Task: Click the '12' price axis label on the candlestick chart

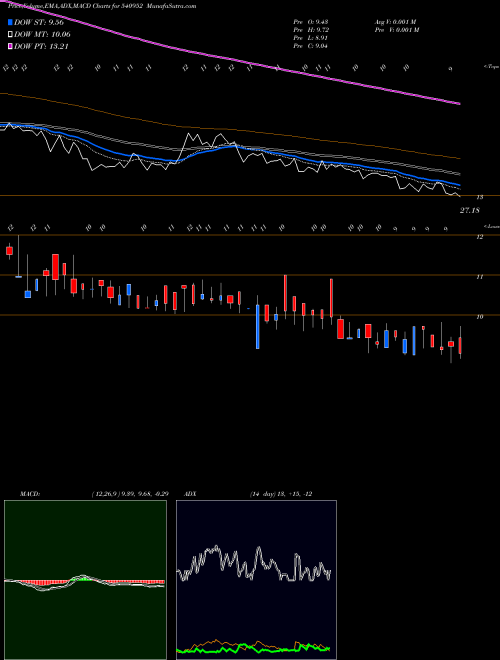Action: pos(479,237)
